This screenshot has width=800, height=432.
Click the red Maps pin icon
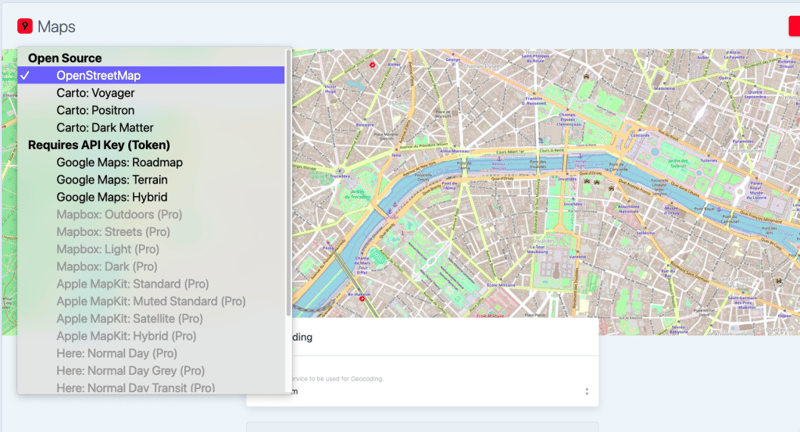[25, 27]
